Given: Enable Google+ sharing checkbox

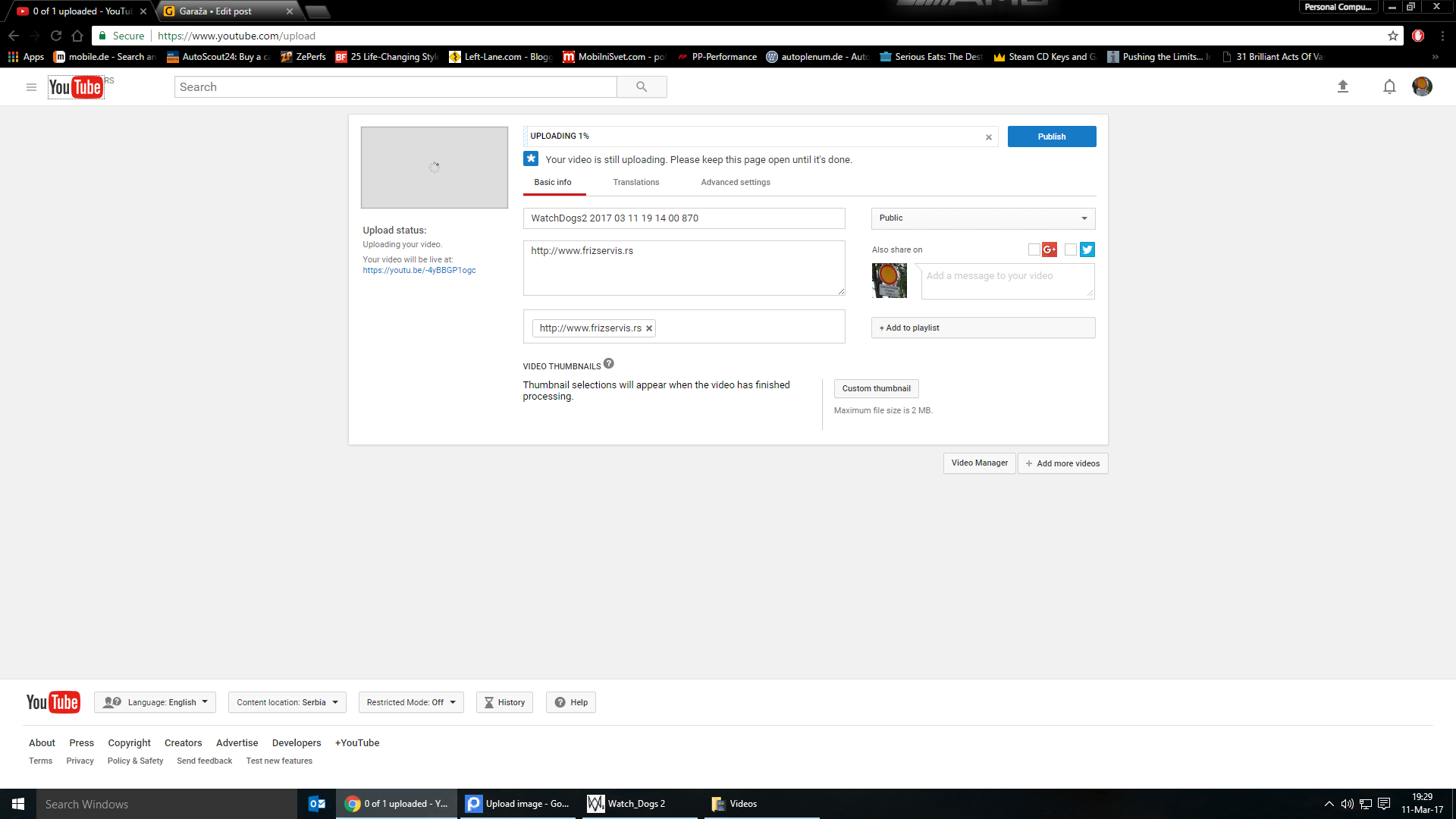Looking at the screenshot, I should pyautogui.click(x=1034, y=249).
